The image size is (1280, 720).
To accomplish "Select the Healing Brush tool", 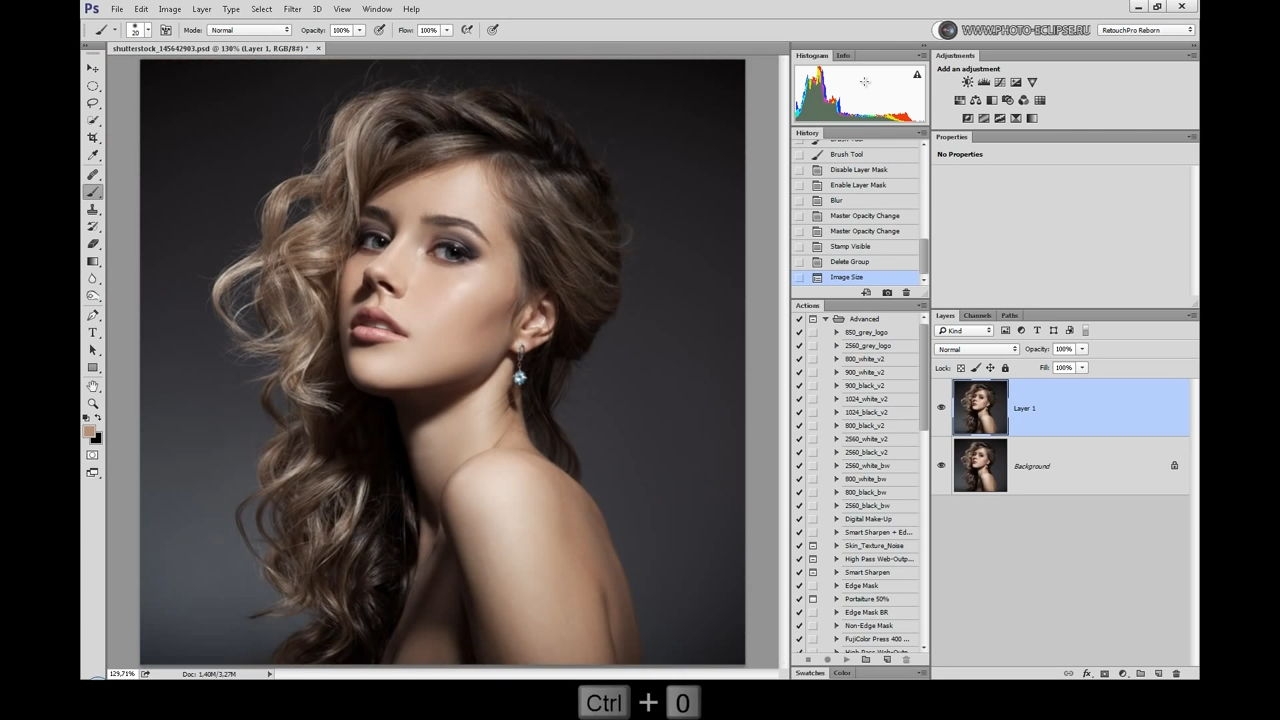I will pos(93,175).
